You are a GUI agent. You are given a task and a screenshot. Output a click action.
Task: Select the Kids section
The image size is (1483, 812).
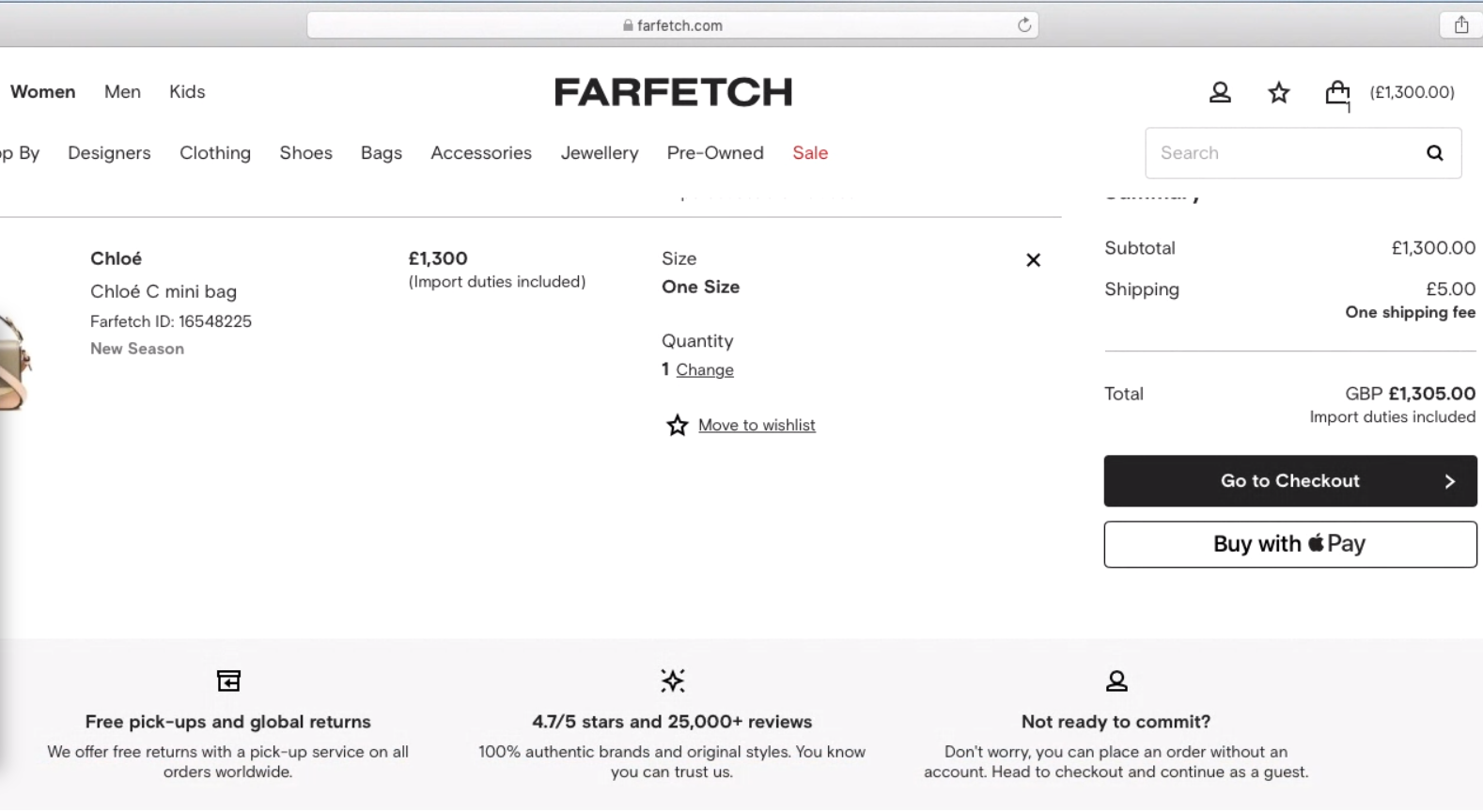pos(187,92)
